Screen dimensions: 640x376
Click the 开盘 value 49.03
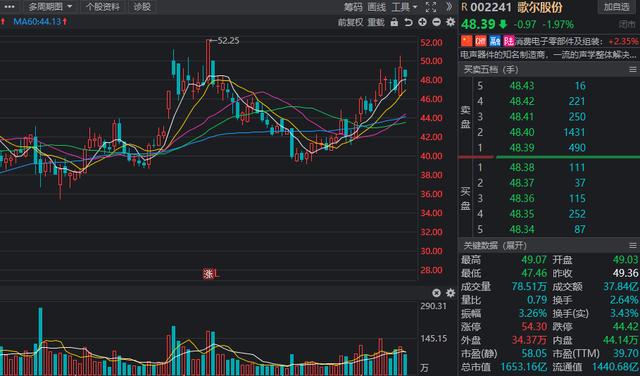tap(625, 260)
